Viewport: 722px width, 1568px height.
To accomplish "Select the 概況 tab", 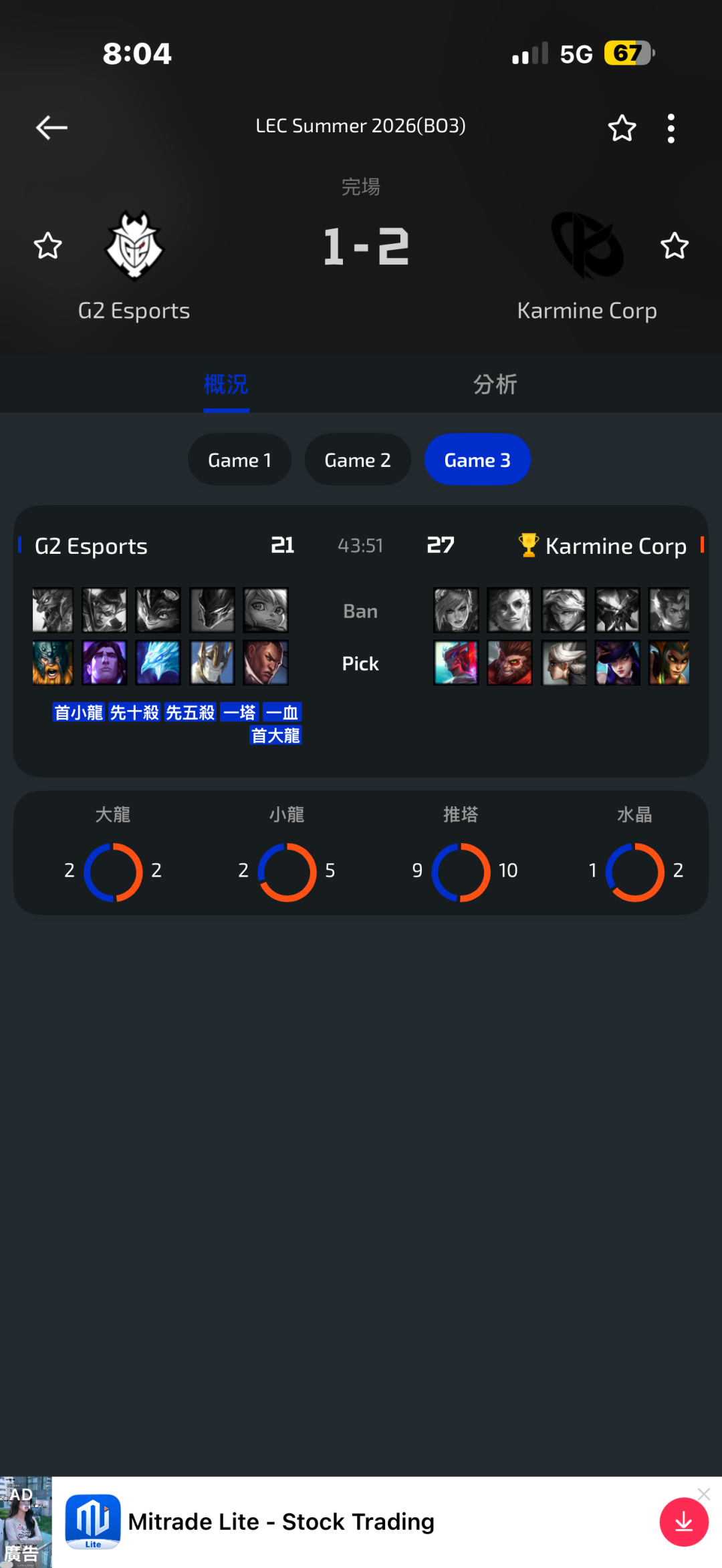I will pos(226,384).
